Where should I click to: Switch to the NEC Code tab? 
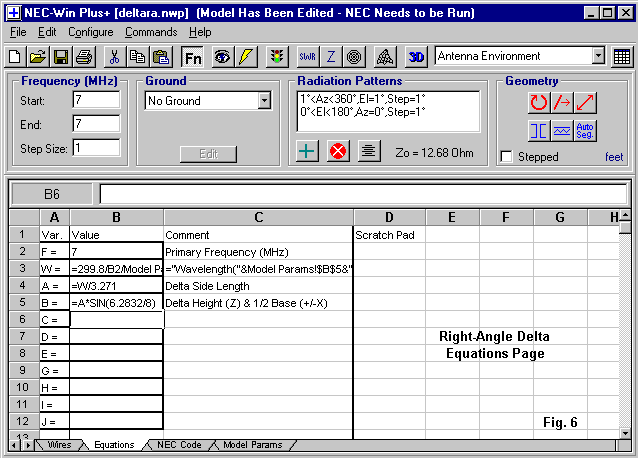180,445
